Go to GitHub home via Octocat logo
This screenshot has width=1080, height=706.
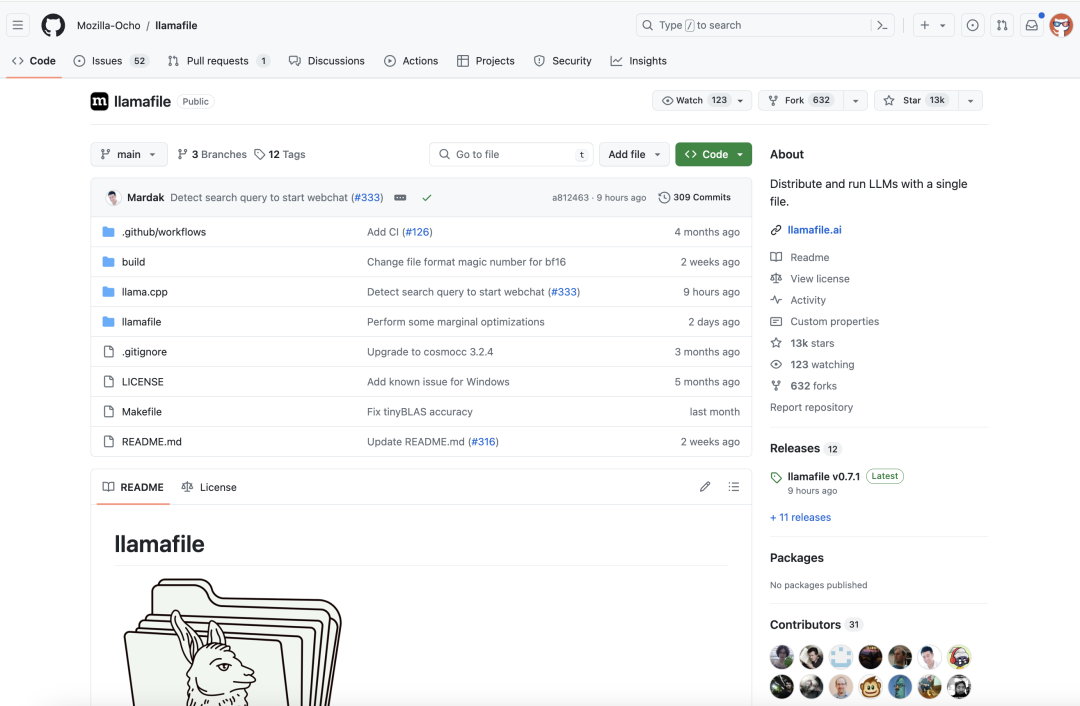point(53,25)
